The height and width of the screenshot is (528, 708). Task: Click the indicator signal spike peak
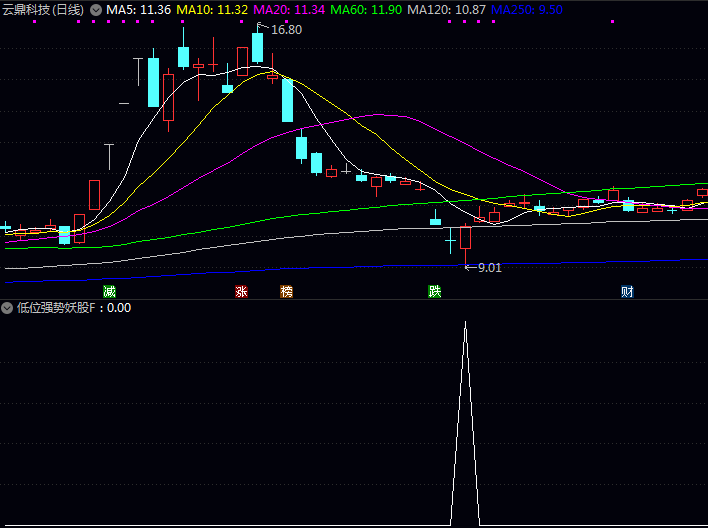(466, 322)
